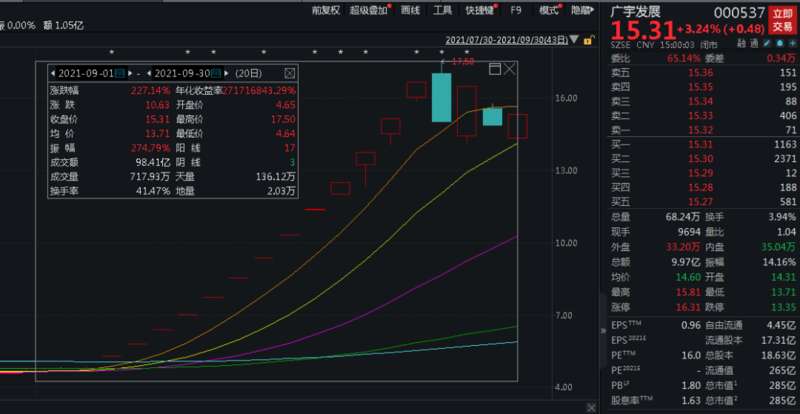Click the 通 connect tag
This screenshot has width=800, height=414.
[x=754, y=44]
